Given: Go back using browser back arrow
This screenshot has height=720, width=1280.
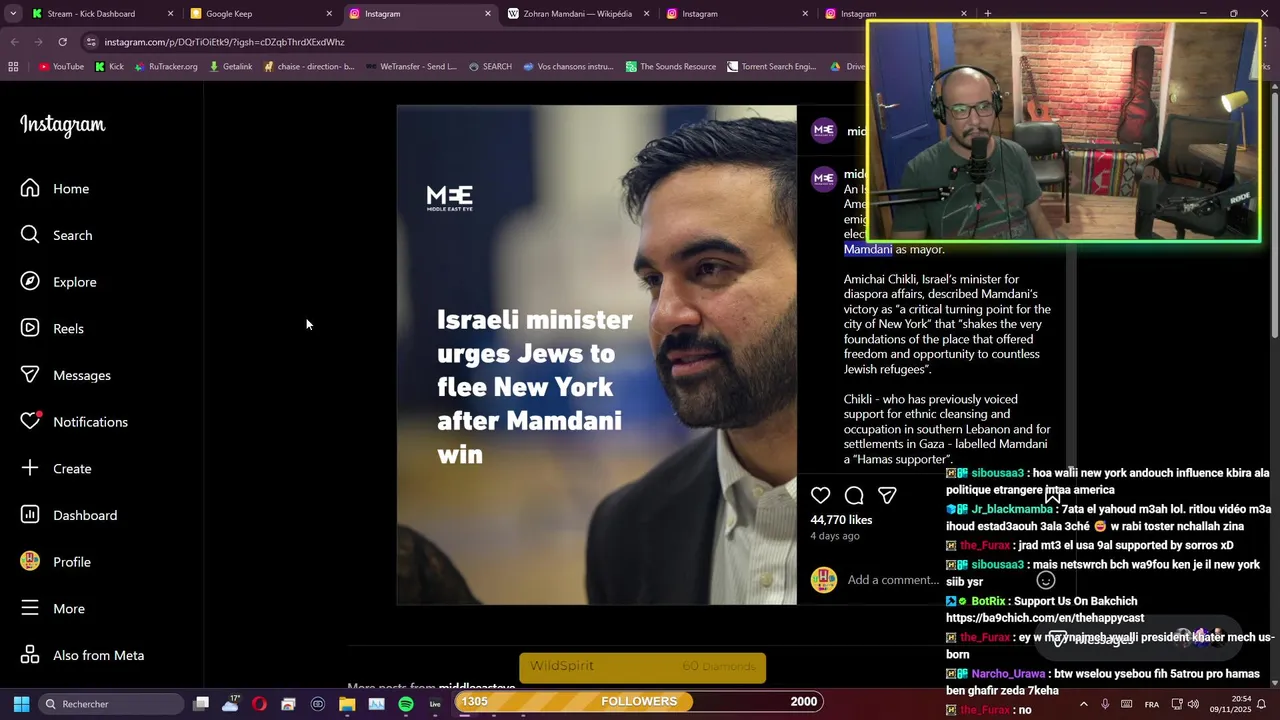Looking at the screenshot, I should [x=14, y=42].
